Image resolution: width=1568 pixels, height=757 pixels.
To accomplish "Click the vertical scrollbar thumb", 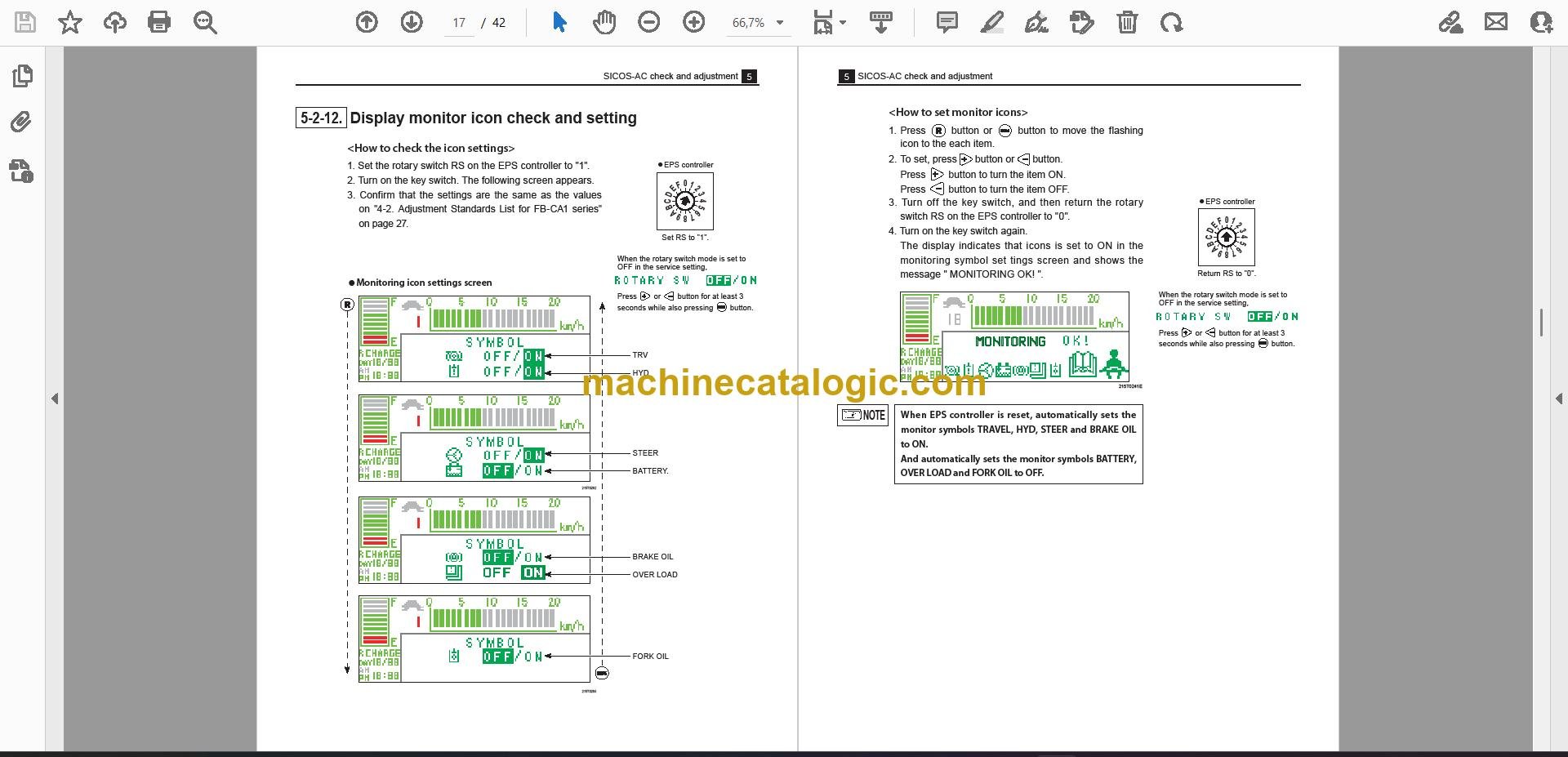I will pyautogui.click(x=1541, y=323).
